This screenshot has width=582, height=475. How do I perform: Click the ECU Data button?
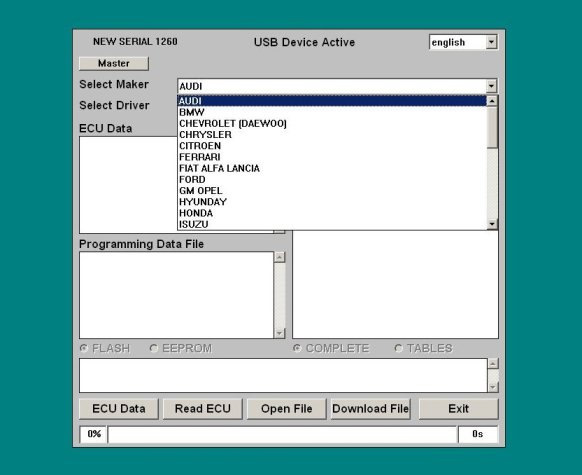(x=119, y=409)
